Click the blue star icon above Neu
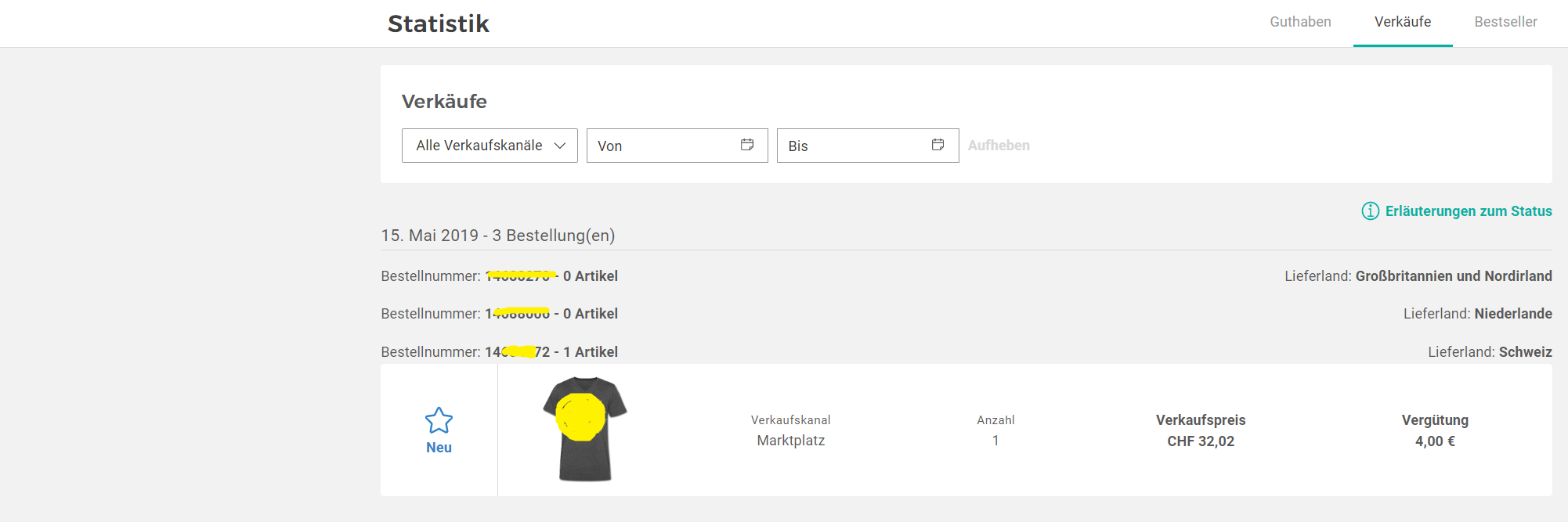The width and height of the screenshot is (1568, 522). [439, 421]
